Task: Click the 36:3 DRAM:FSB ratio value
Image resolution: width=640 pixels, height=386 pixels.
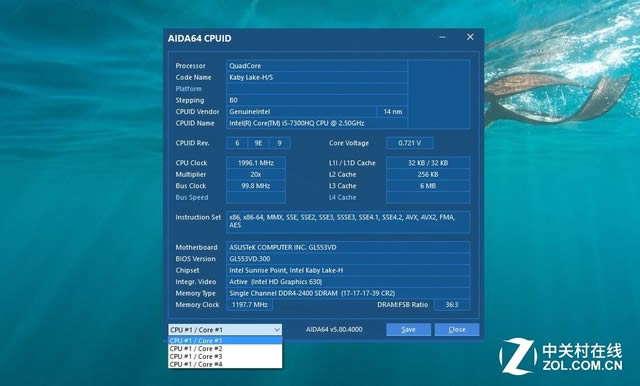Action: [452, 304]
